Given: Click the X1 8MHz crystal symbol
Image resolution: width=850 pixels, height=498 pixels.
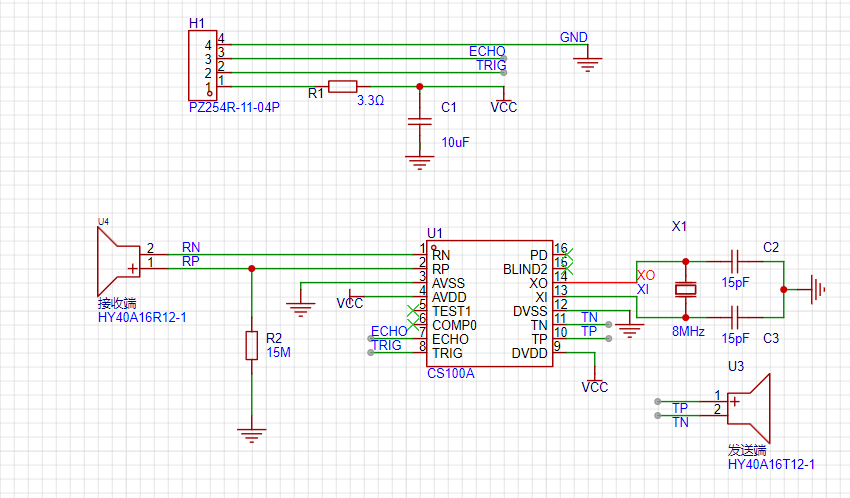Looking at the screenshot, I should click(x=685, y=290).
